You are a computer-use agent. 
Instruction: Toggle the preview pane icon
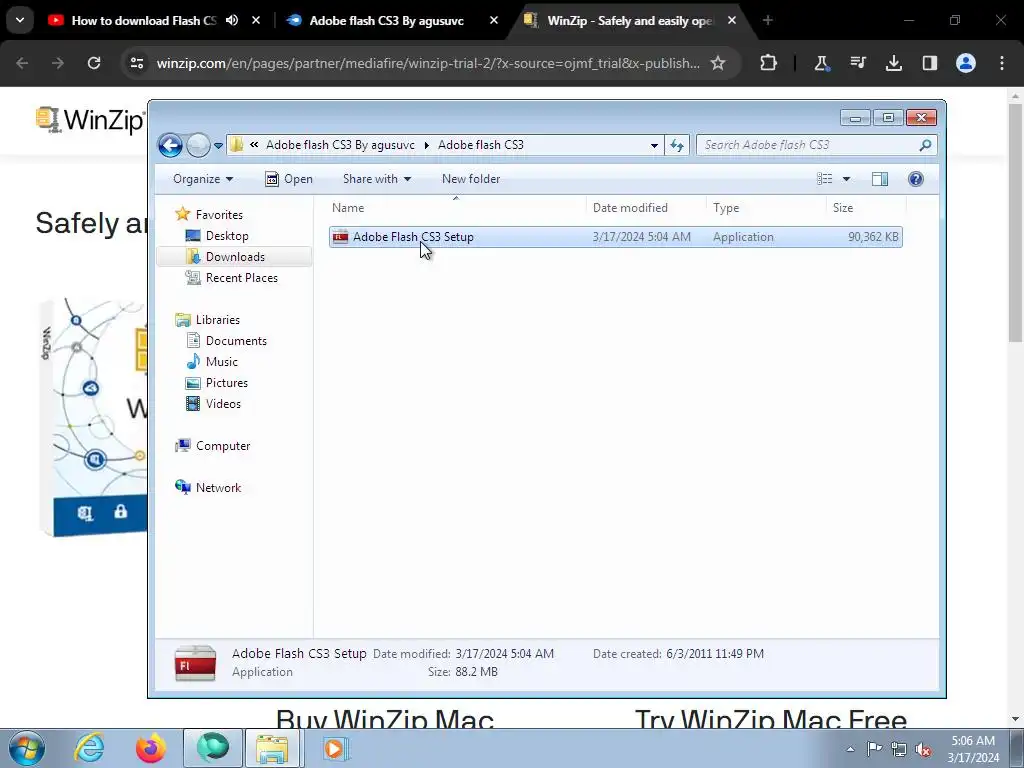[x=880, y=179]
